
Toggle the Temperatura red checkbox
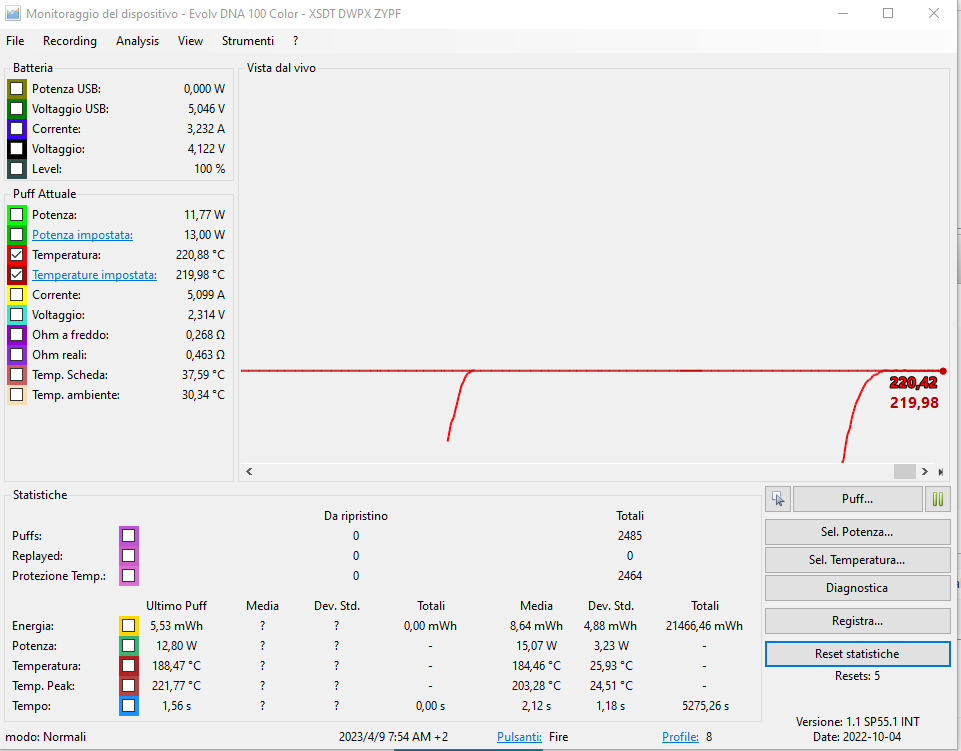coord(16,255)
